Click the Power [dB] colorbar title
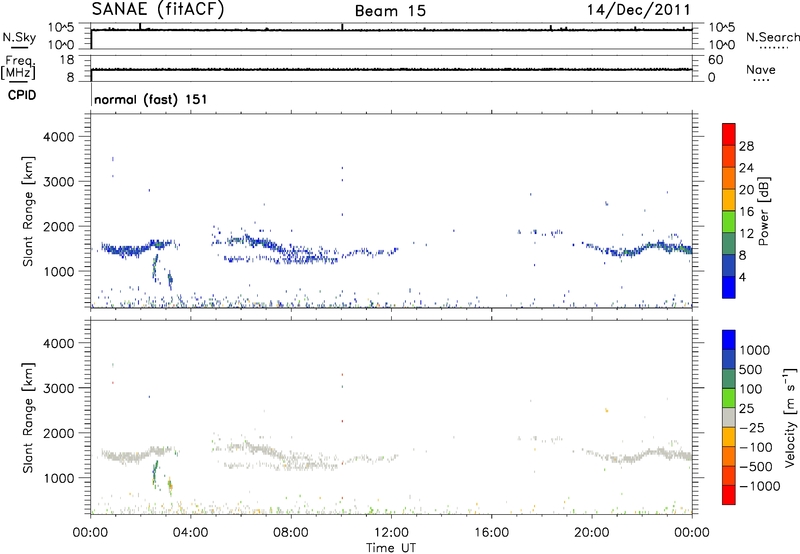This screenshot has height=554, width=800. pyautogui.click(x=763, y=211)
